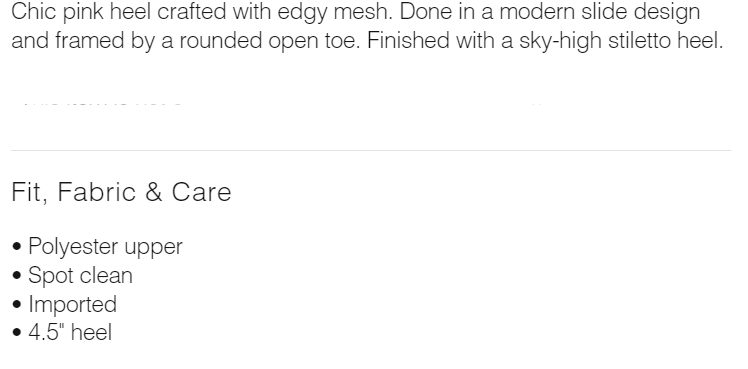748x369 pixels.
Task: Click the Imported bullet text
Action: click(73, 304)
